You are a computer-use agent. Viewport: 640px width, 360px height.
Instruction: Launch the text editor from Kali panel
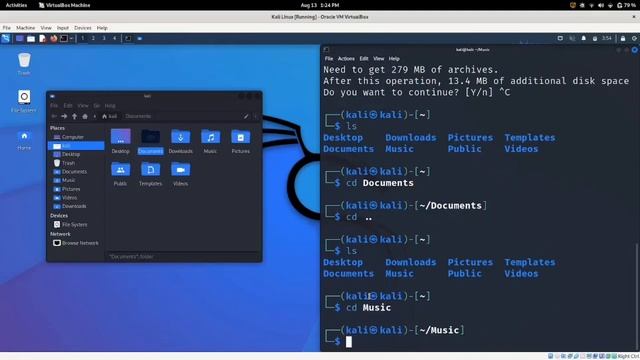(42, 38)
